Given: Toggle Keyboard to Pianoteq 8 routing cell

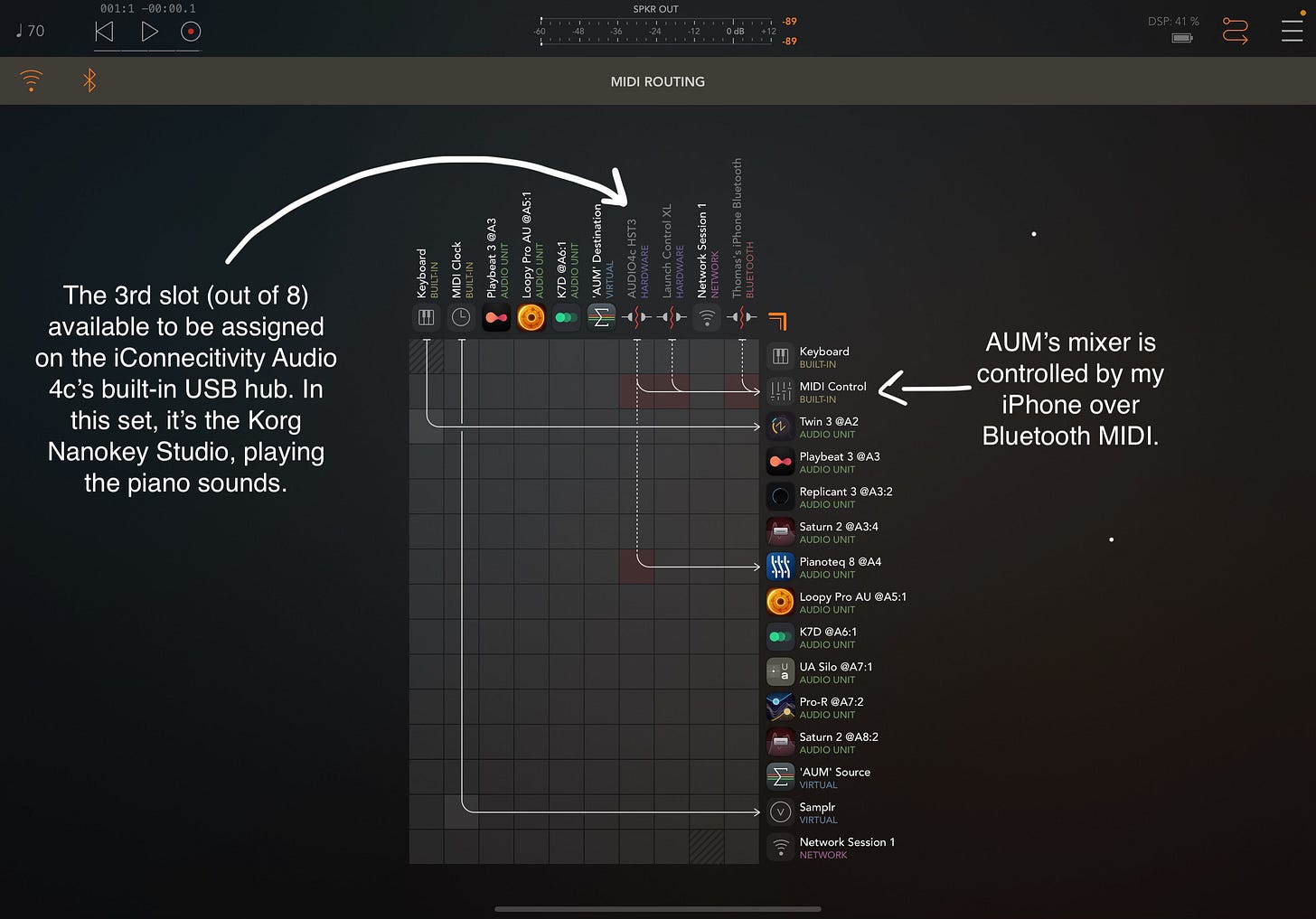Looking at the screenshot, I should coord(427,567).
